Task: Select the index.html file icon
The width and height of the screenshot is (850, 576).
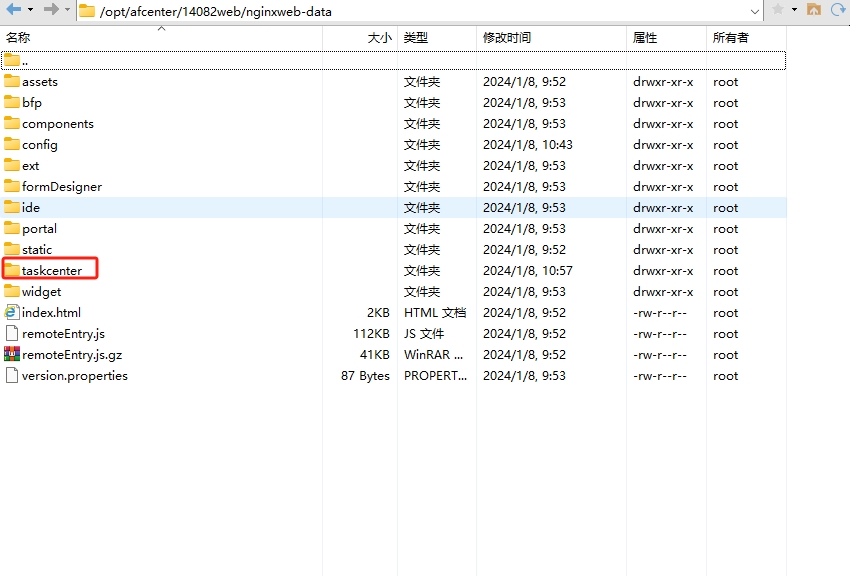Action: [12, 312]
